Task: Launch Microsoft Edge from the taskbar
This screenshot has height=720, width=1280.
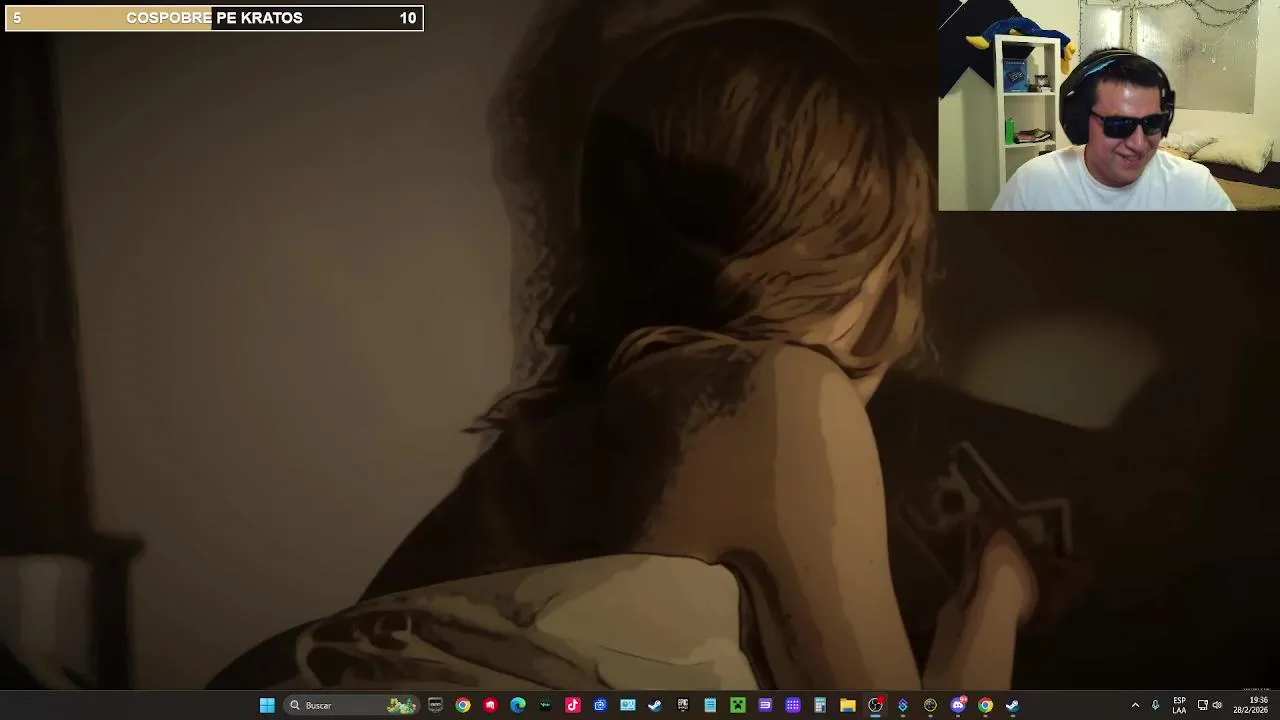Action: [x=518, y=705]
